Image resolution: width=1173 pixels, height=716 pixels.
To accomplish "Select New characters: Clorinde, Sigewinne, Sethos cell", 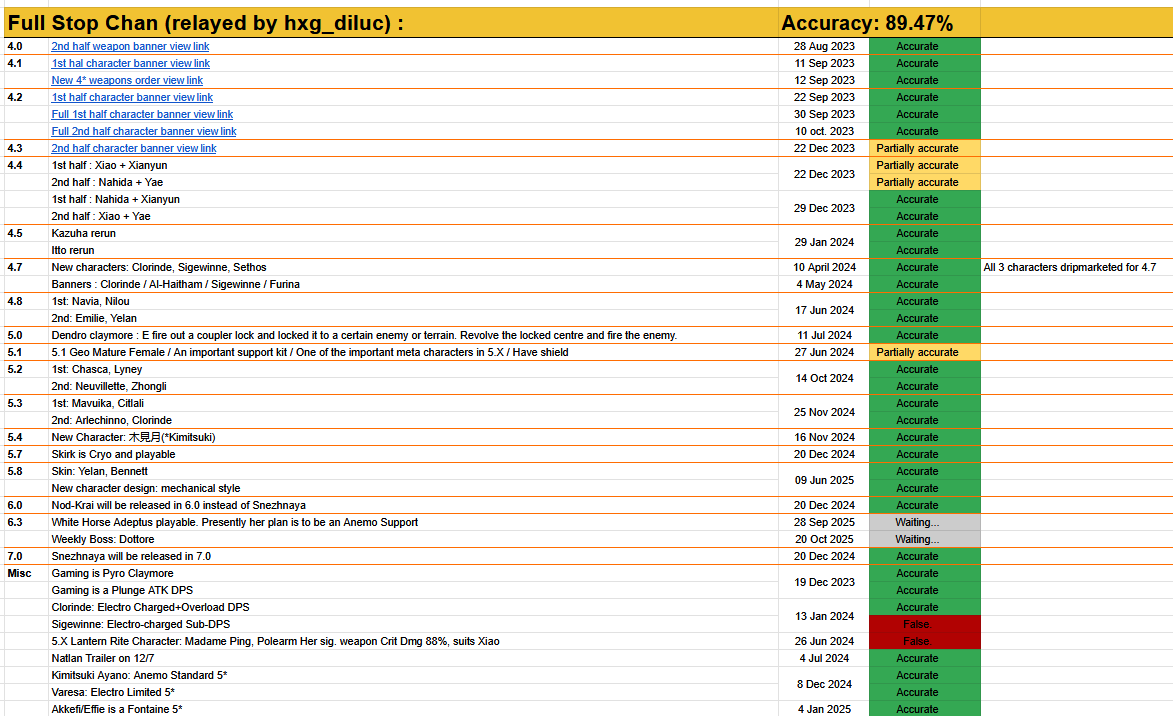I will [x=413, y=267].
